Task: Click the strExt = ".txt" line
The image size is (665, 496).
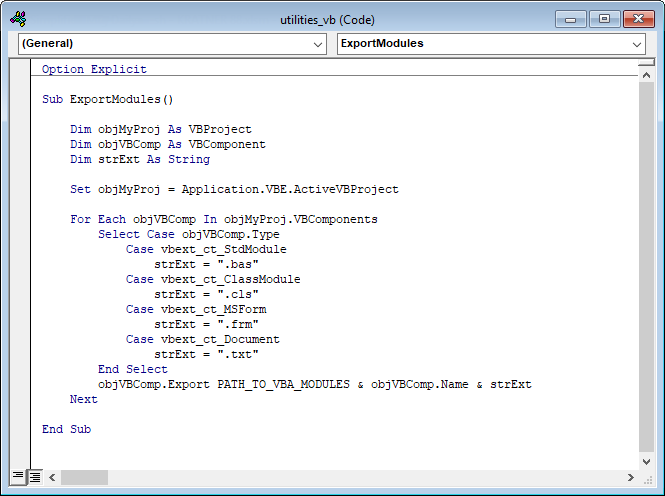Action: tap(206, 354)
